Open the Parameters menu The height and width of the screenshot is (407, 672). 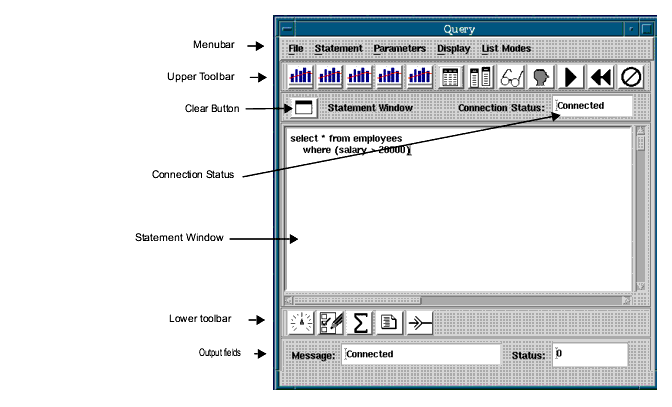pos(399,48)
